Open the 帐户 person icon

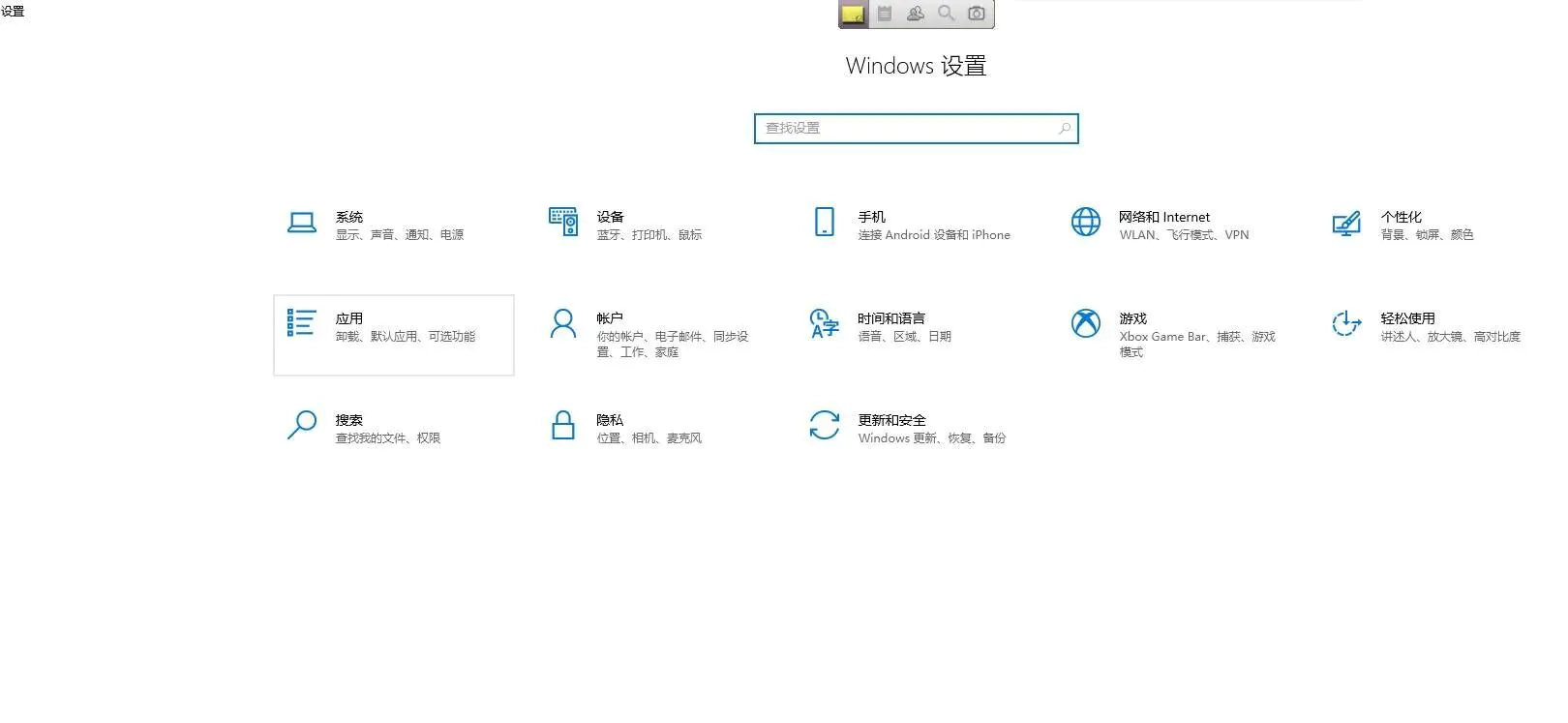point(563,323)
